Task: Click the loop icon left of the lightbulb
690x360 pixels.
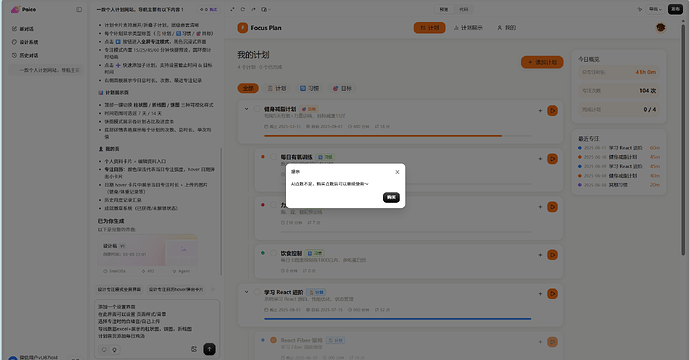Action: click(104, 350)
